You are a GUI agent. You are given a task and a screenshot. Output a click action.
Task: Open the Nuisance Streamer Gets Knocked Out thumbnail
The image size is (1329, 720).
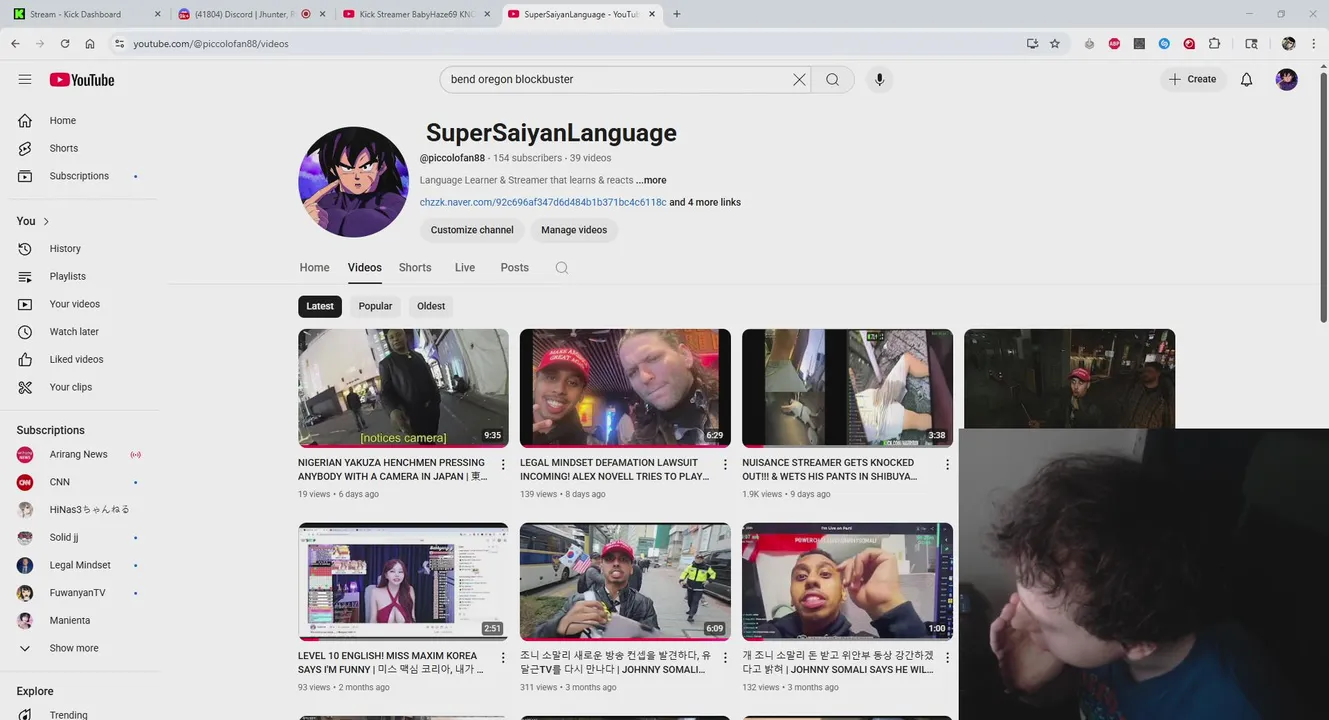[847, 388]
